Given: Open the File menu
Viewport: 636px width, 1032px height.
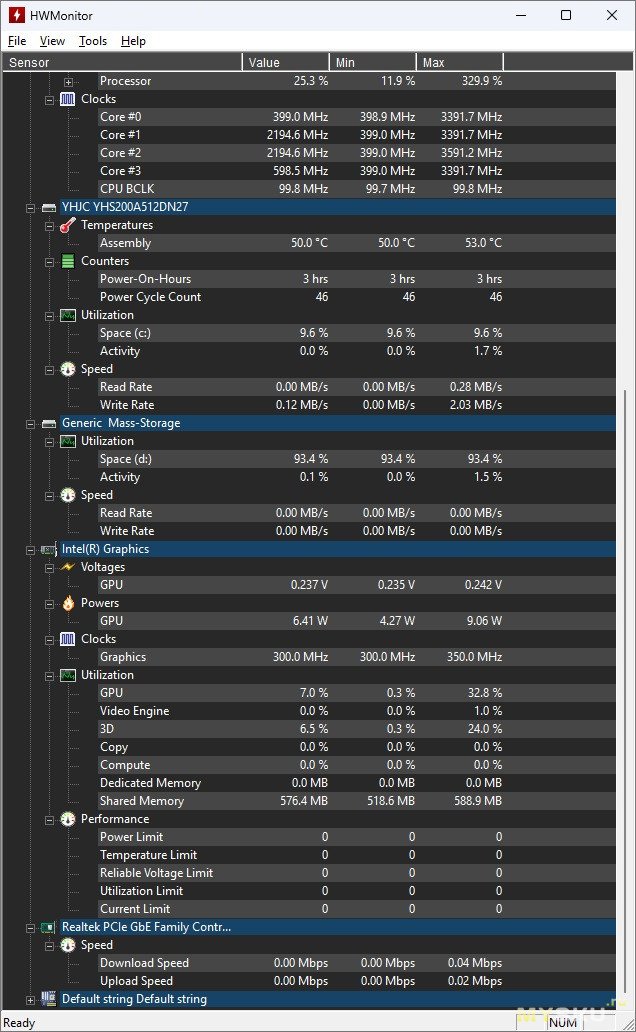Looking at the screenshot, I should (x=17, y=41).
